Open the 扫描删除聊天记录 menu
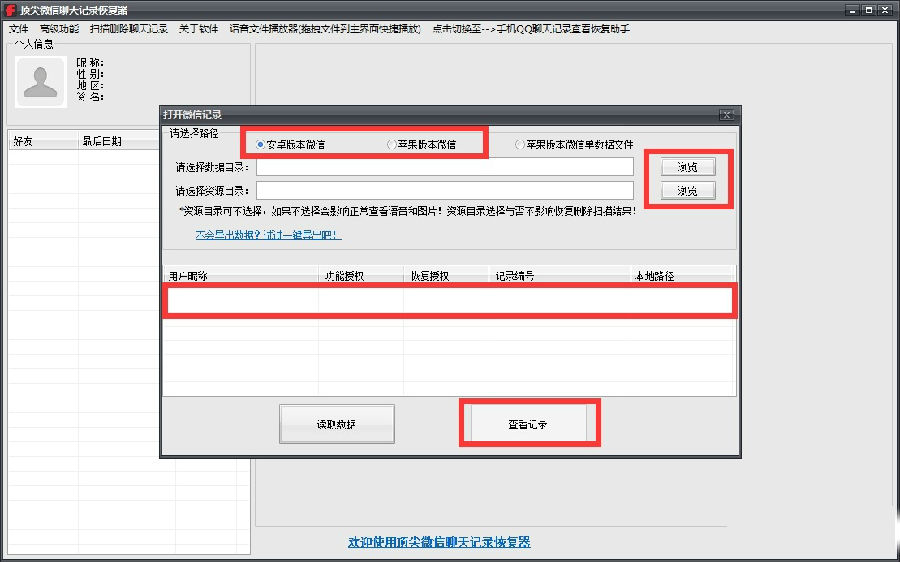The width and height of the screenshot is (900, 562). coord(129,29)
